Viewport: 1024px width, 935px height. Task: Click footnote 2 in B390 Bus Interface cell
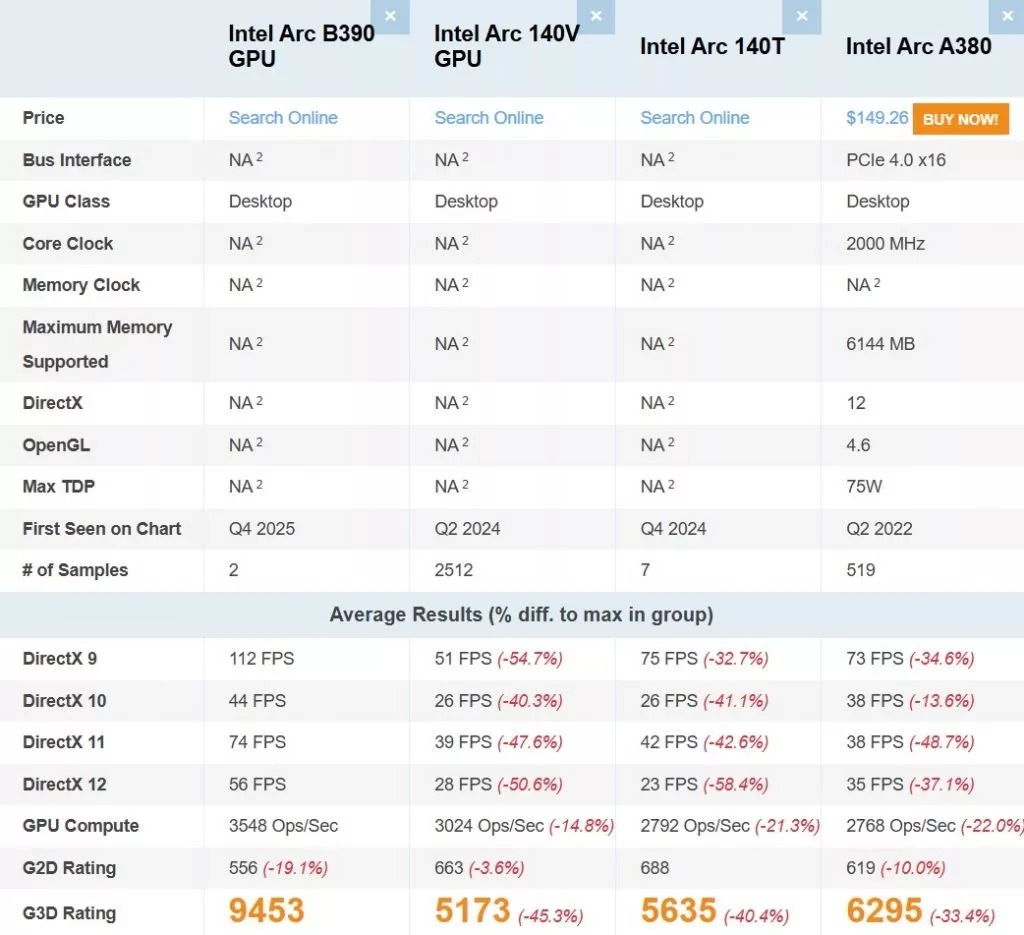click(x=260, y=157)
